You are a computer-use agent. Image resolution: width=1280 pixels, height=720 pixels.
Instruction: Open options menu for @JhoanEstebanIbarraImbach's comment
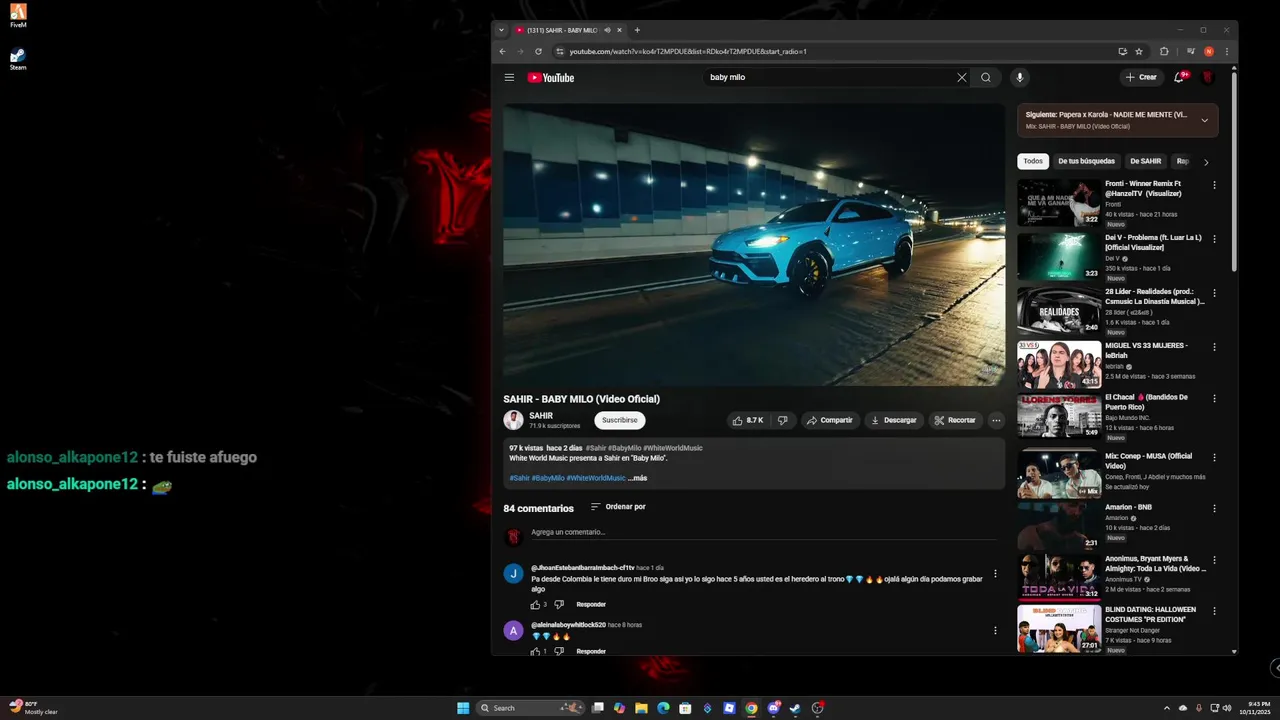[995, 574]
